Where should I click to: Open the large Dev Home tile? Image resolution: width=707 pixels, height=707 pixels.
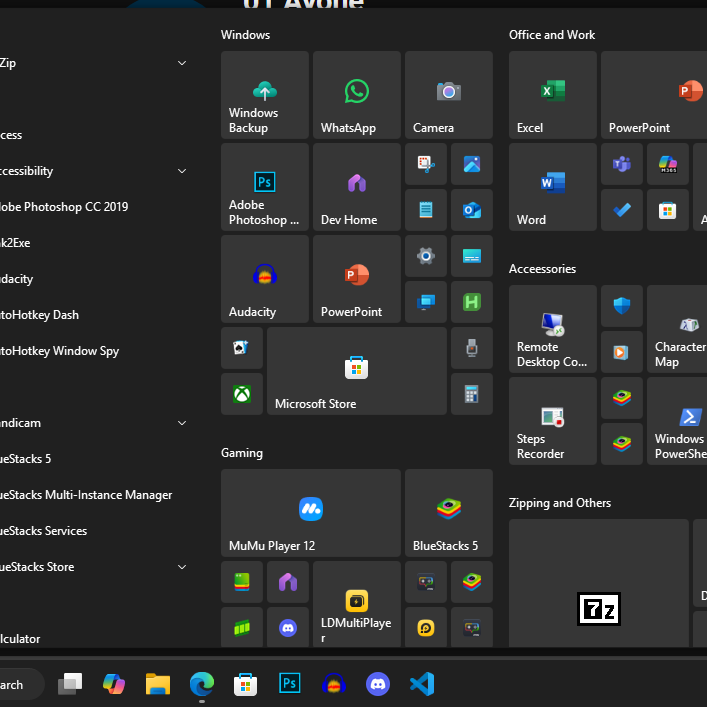tap(357, 187)
